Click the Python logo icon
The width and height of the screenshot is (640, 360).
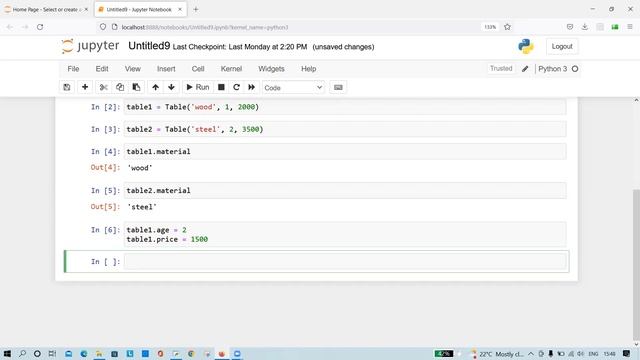click(x=526, y=47)
